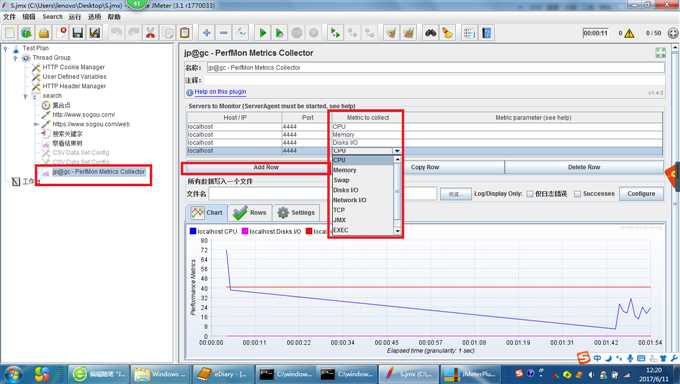Viewport: 680px width, 384px height.
Task: Click the Expand All plus icon
Action: [x=206, y=33]
